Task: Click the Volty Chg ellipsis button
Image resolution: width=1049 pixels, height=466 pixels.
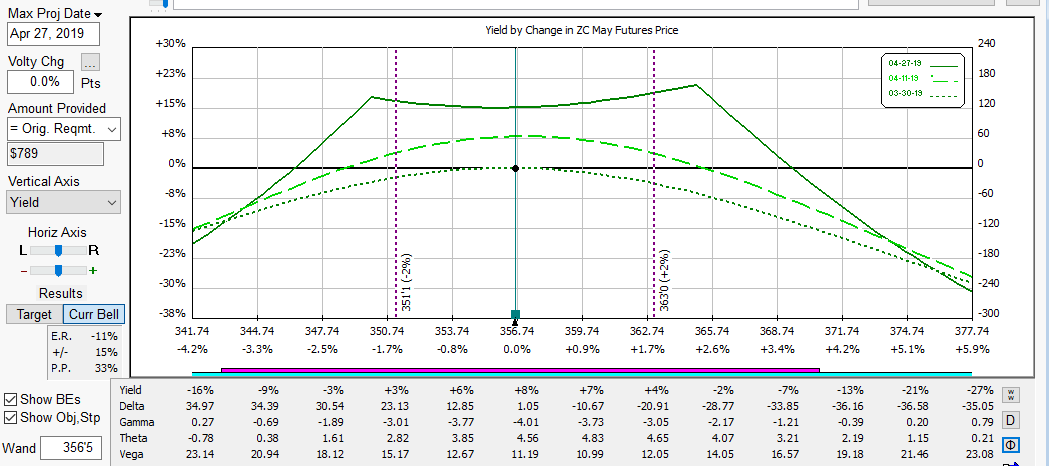Action: click(x=91, y=62)
